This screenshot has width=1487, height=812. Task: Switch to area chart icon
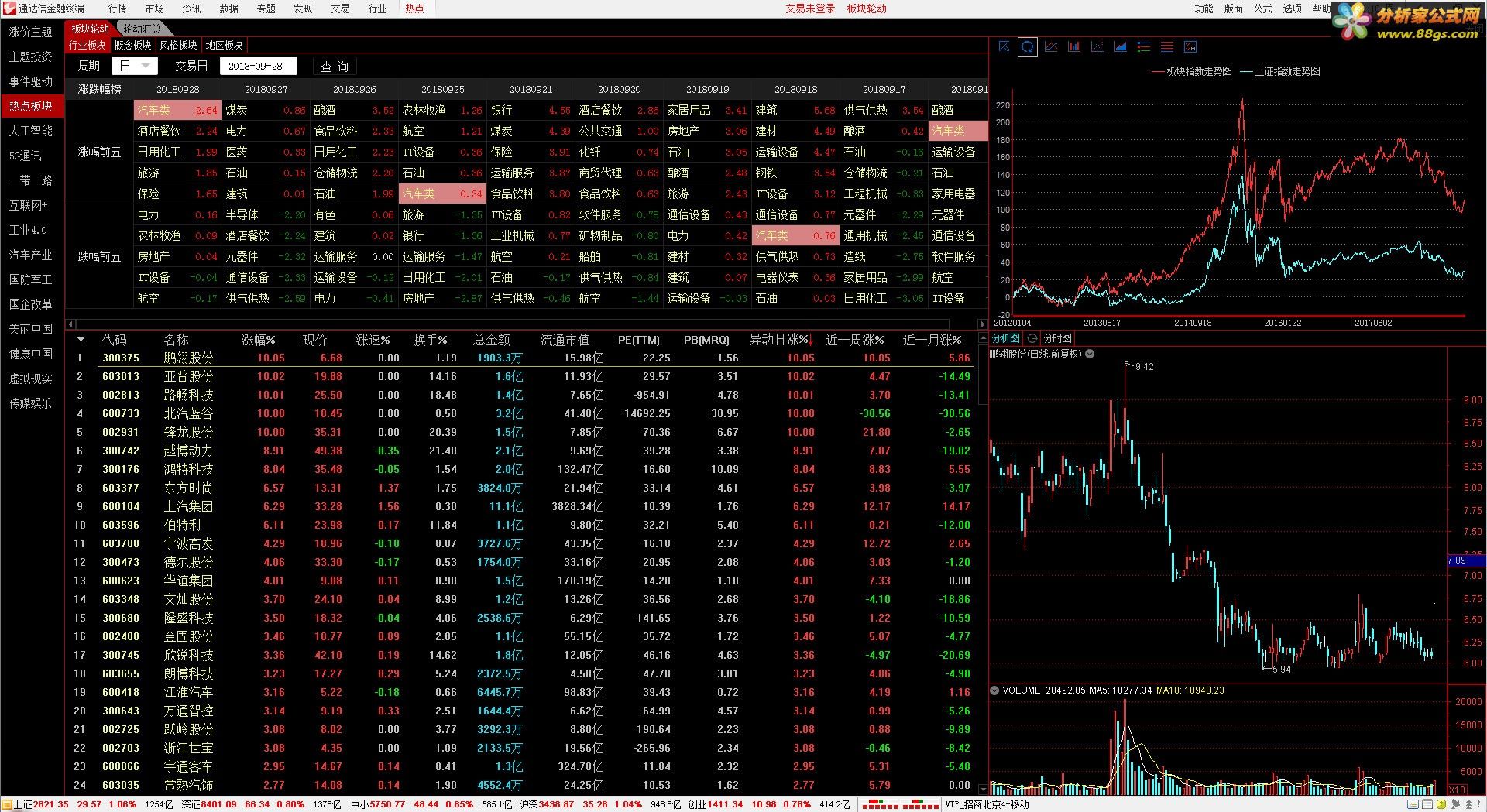pos(1121,47)
